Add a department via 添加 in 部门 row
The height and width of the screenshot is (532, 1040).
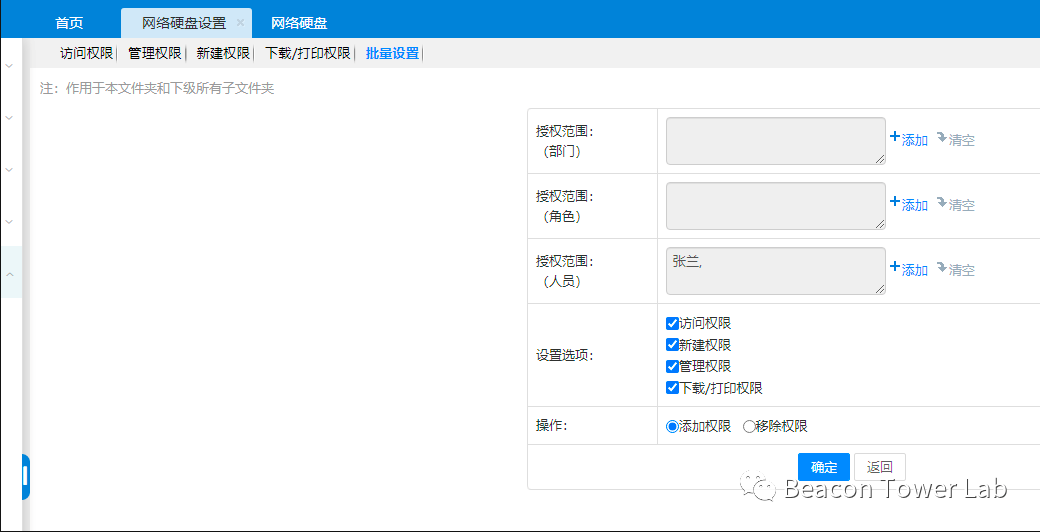(x=909, y=139)
